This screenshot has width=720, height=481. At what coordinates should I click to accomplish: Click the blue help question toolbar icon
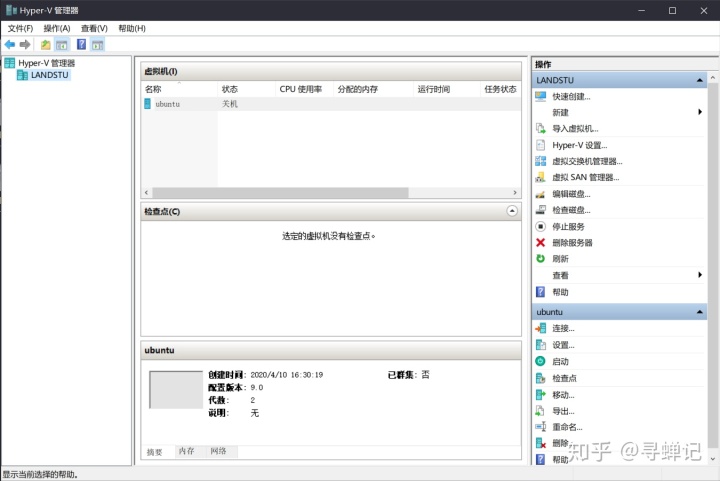[81, 45]
